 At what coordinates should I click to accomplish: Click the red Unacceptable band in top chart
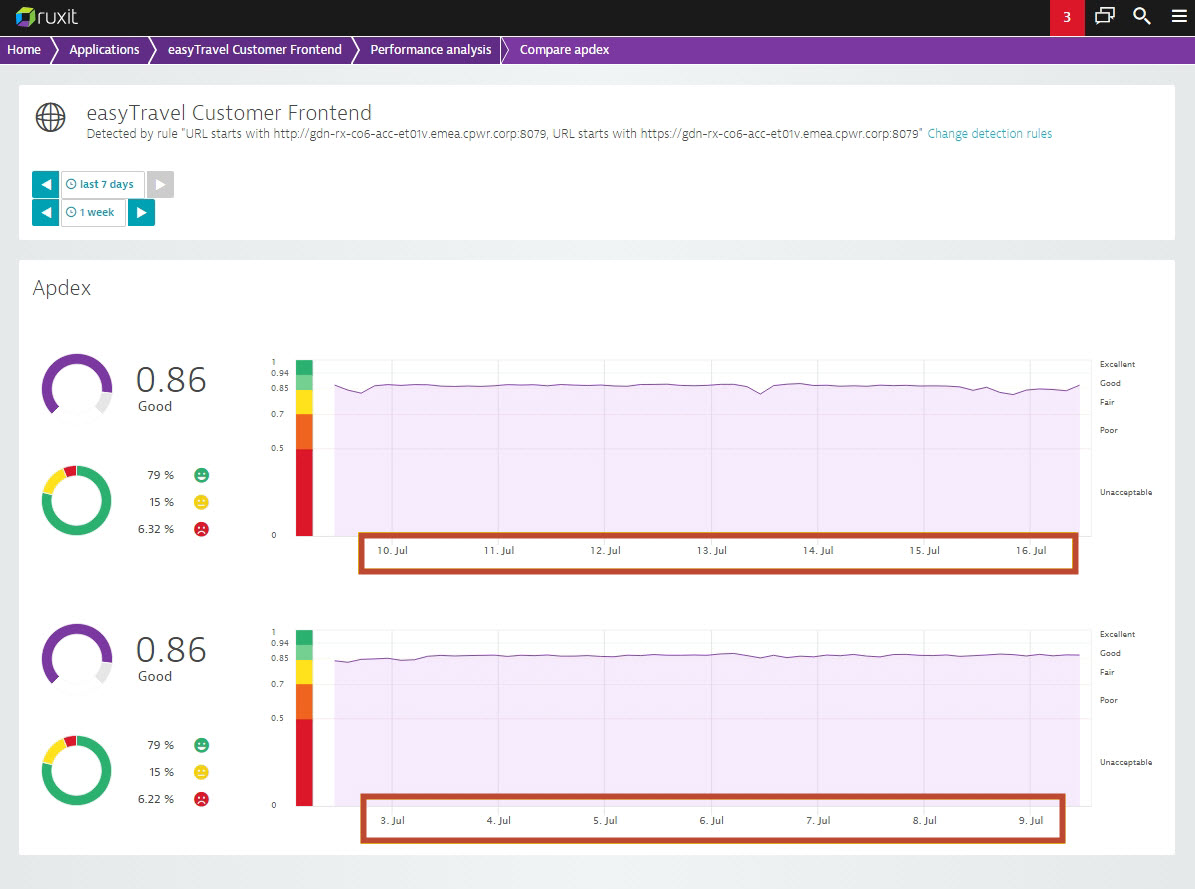pyautogui.click(x=304, y=492)
